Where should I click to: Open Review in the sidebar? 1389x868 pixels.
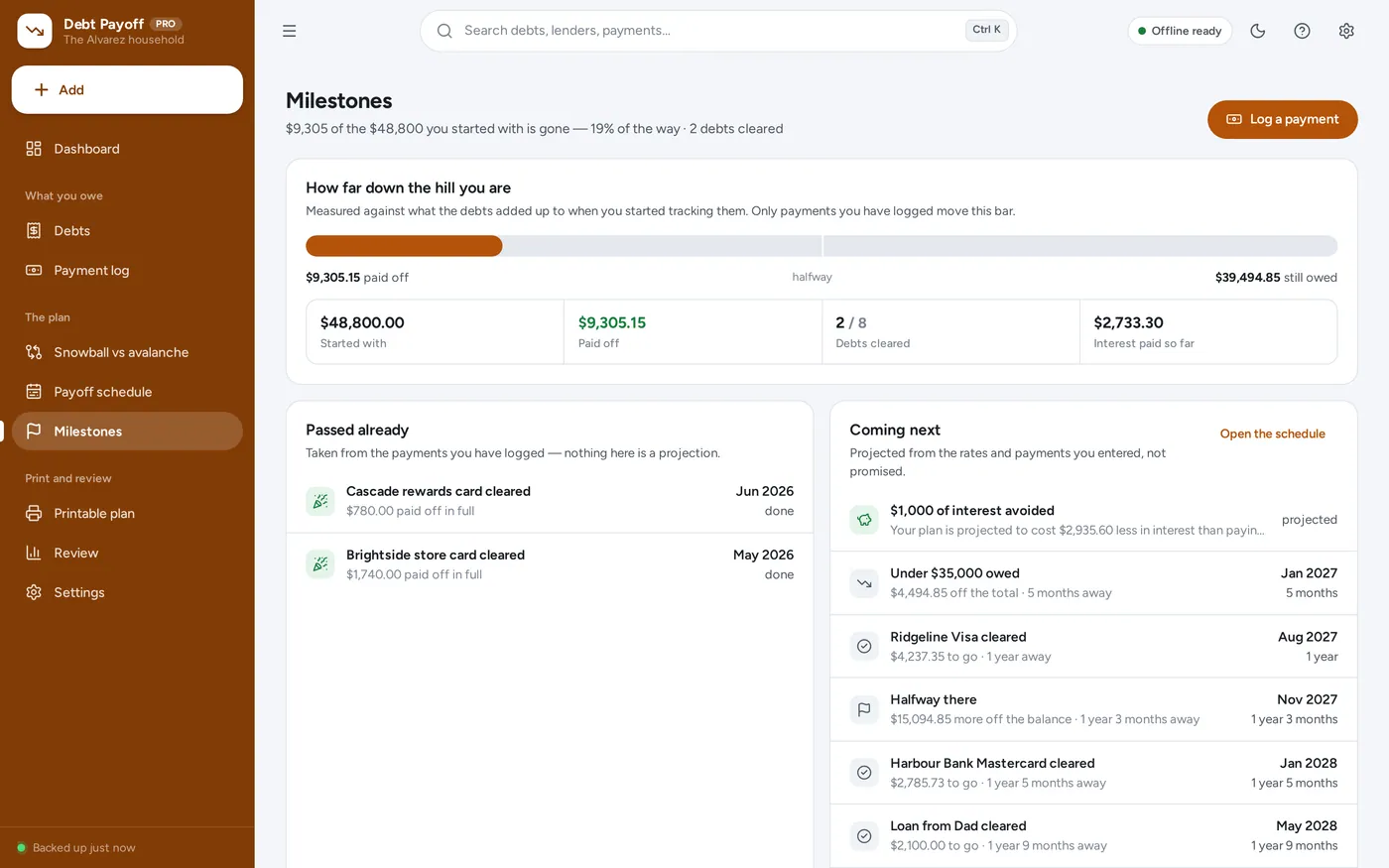click(x=127, y=554)
